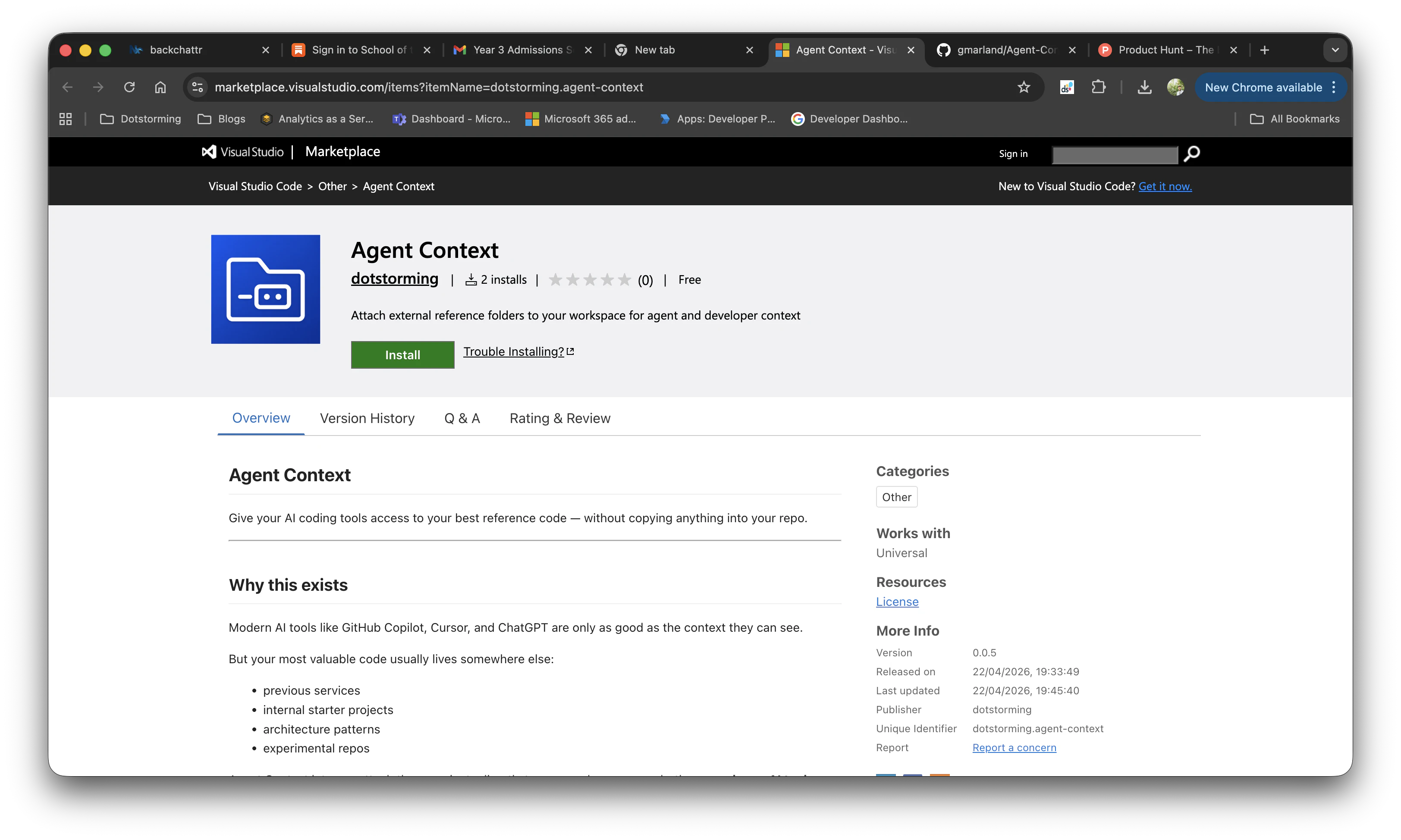Bookmark this page via the star icon
This screenshot has height=840, width=1401.
coord(1024,87)
